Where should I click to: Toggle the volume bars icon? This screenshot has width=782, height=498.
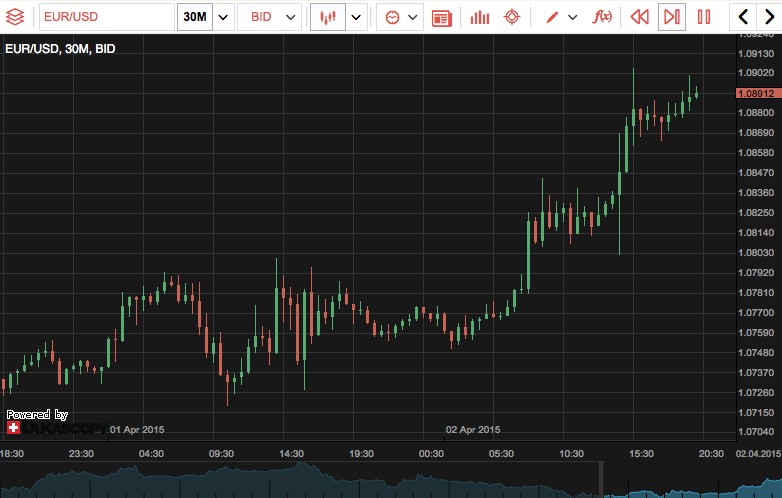click(x=480, y=17)
